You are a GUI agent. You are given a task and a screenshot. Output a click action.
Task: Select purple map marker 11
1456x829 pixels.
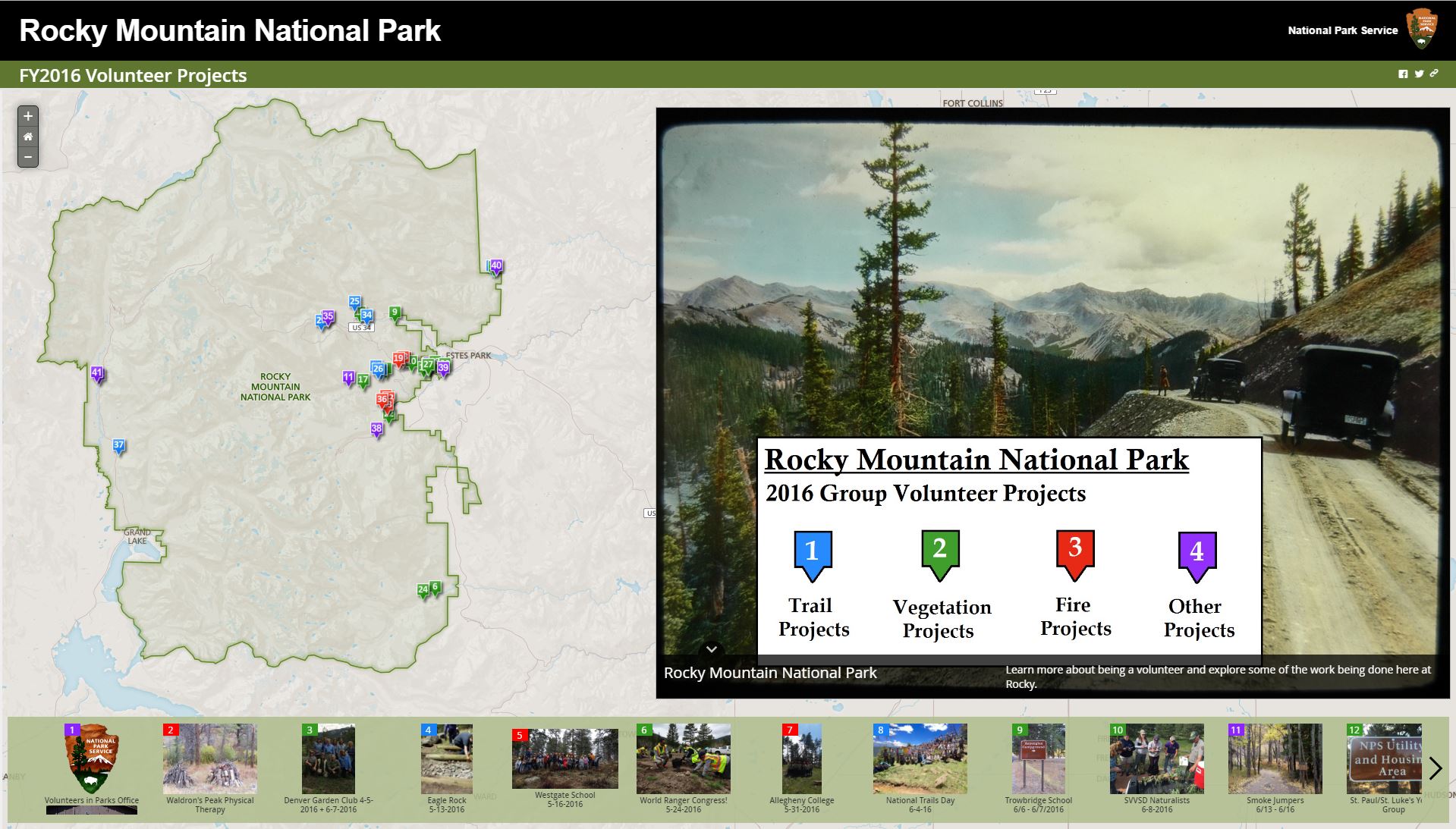348,377
